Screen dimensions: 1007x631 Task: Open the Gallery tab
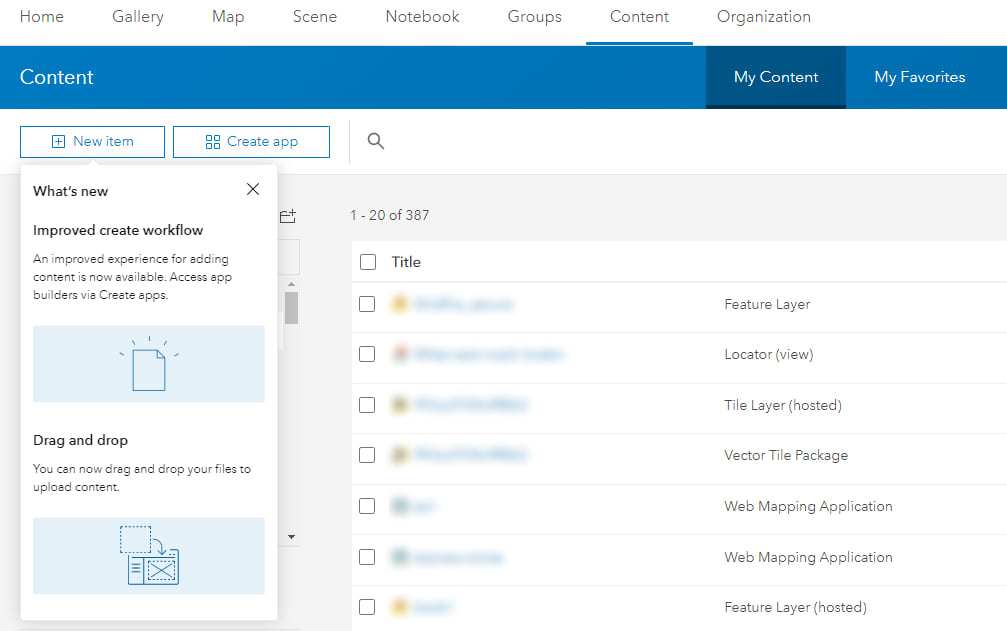pos(137,17)
